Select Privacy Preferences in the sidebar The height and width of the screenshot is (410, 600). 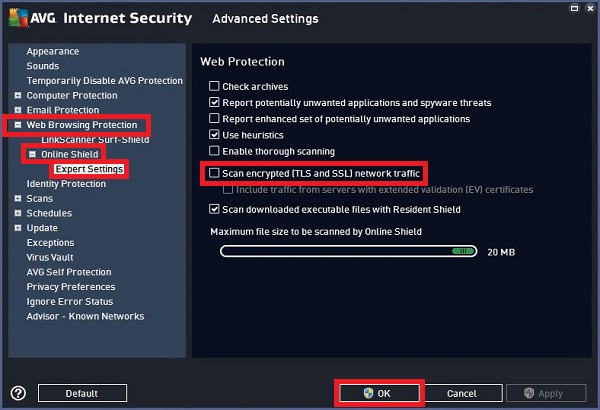71,287
